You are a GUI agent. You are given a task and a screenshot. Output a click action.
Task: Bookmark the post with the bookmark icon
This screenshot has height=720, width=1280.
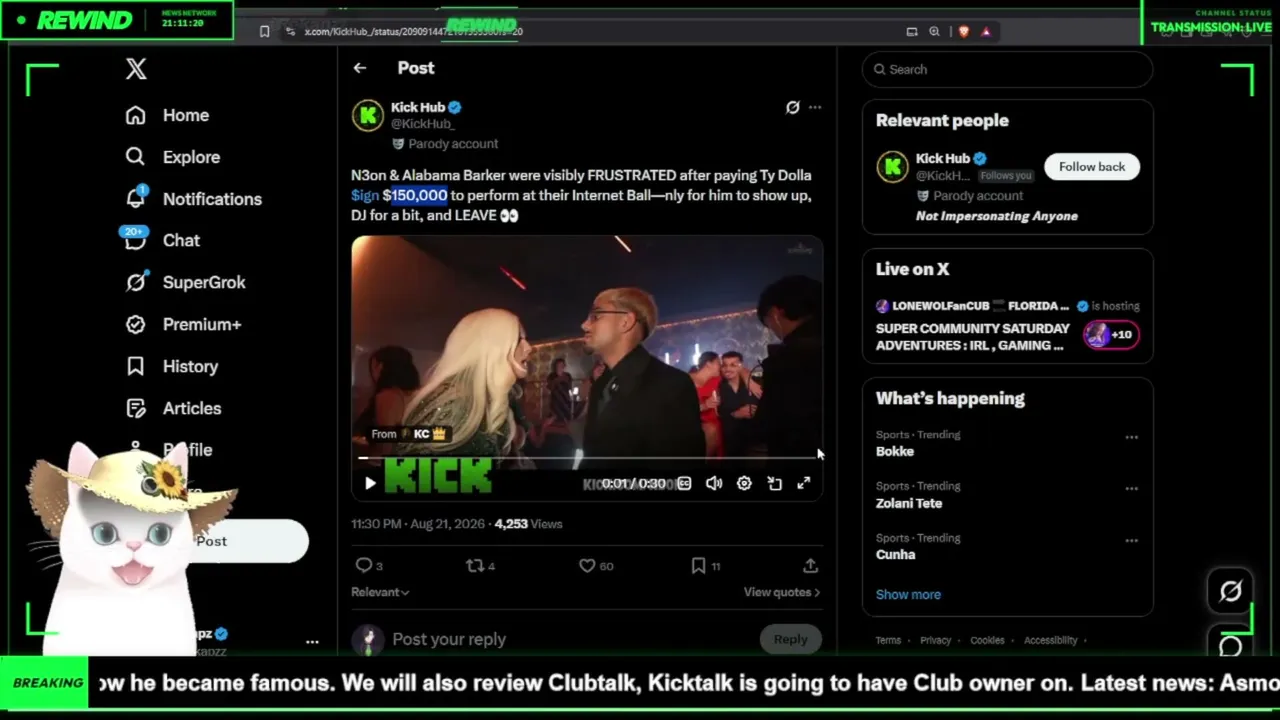click(698, 566)
